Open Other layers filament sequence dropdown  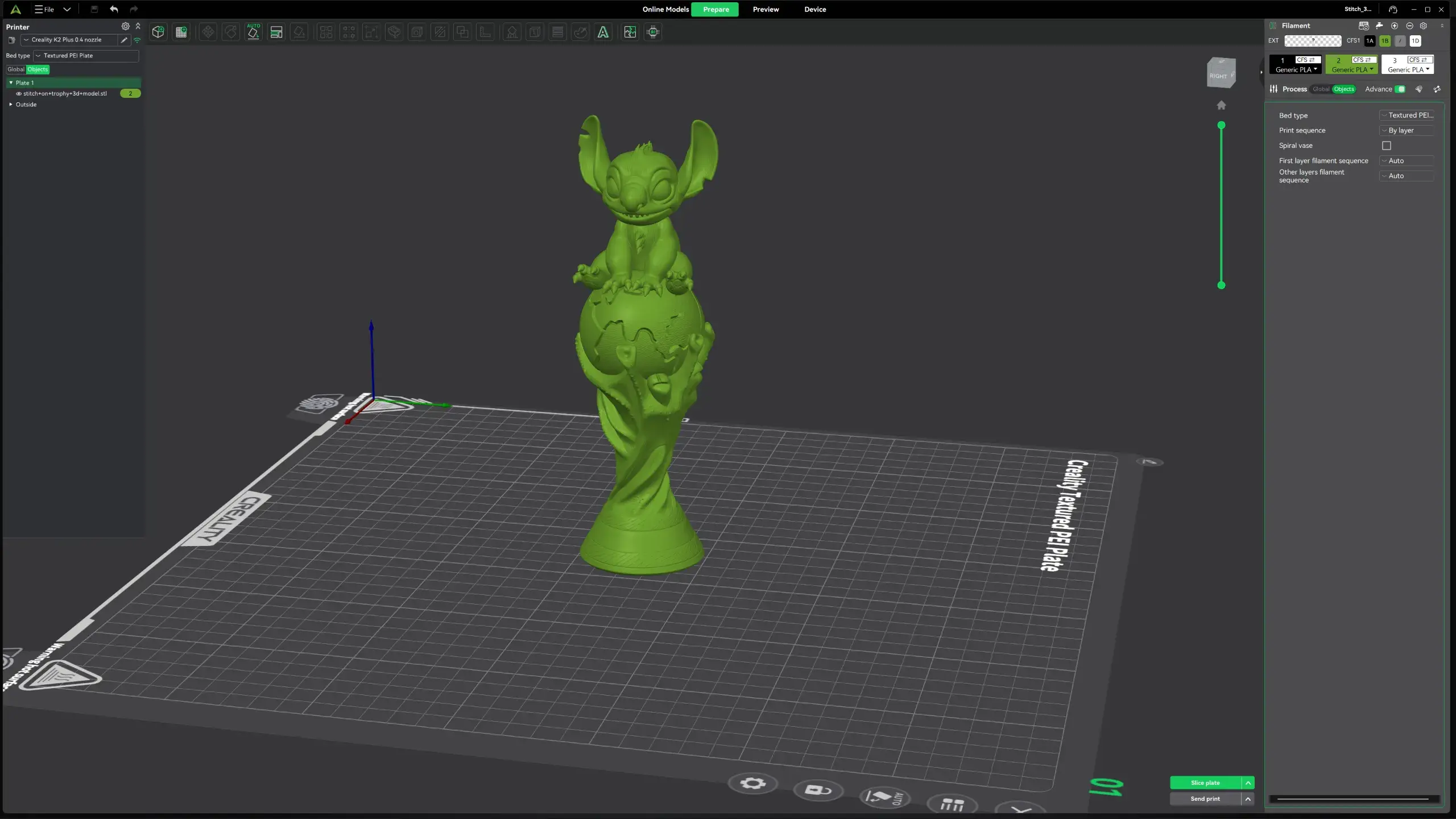pos(1407,176)
